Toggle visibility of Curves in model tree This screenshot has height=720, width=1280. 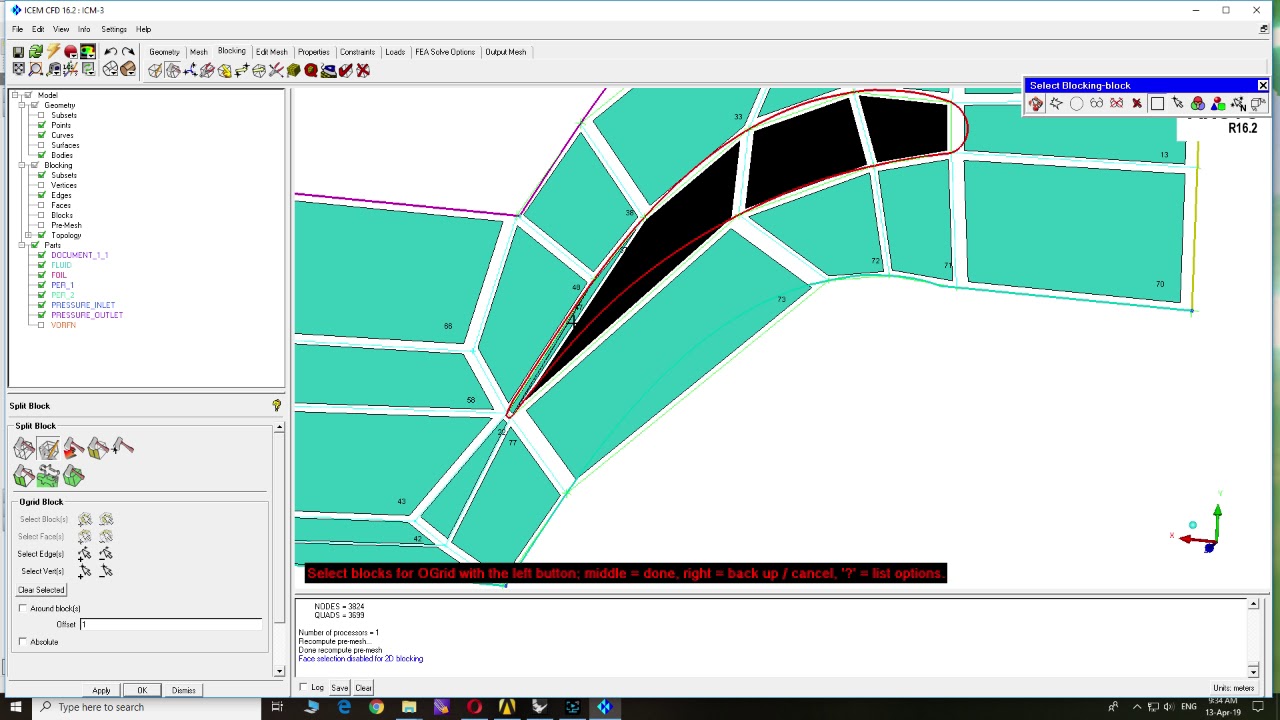41,135
